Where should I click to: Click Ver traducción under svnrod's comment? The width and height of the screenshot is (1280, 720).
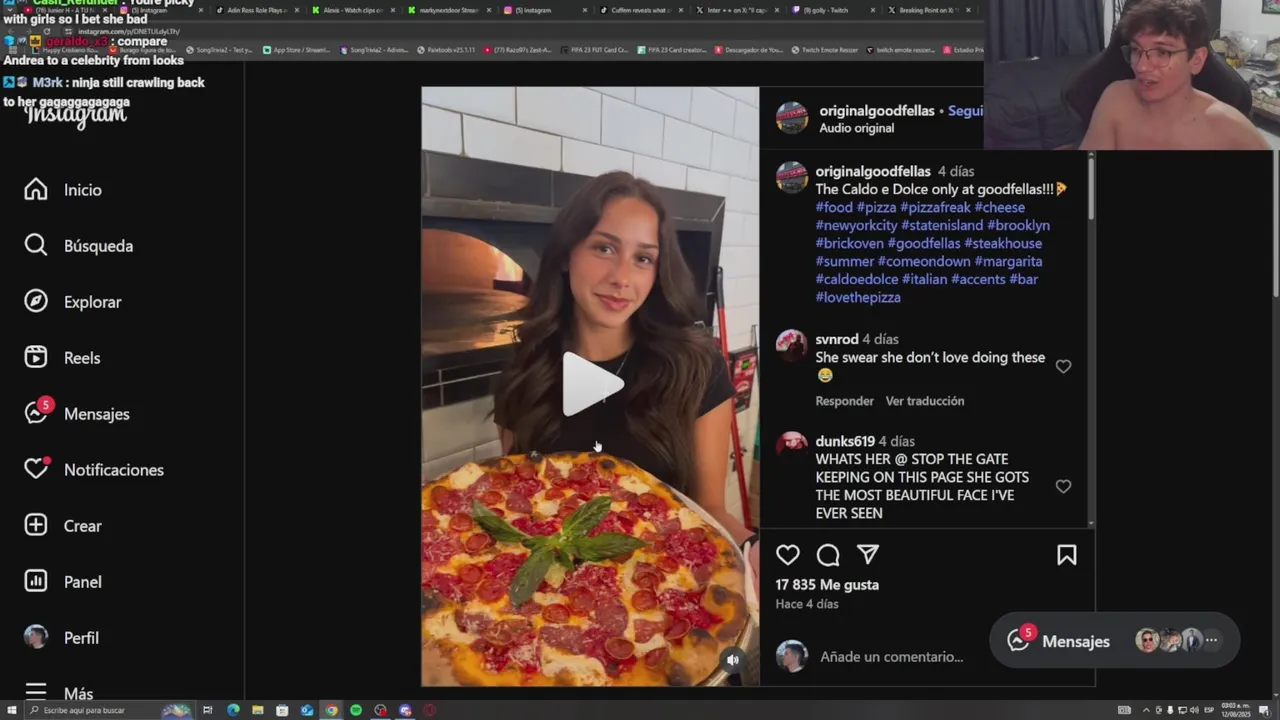(925, 401)
